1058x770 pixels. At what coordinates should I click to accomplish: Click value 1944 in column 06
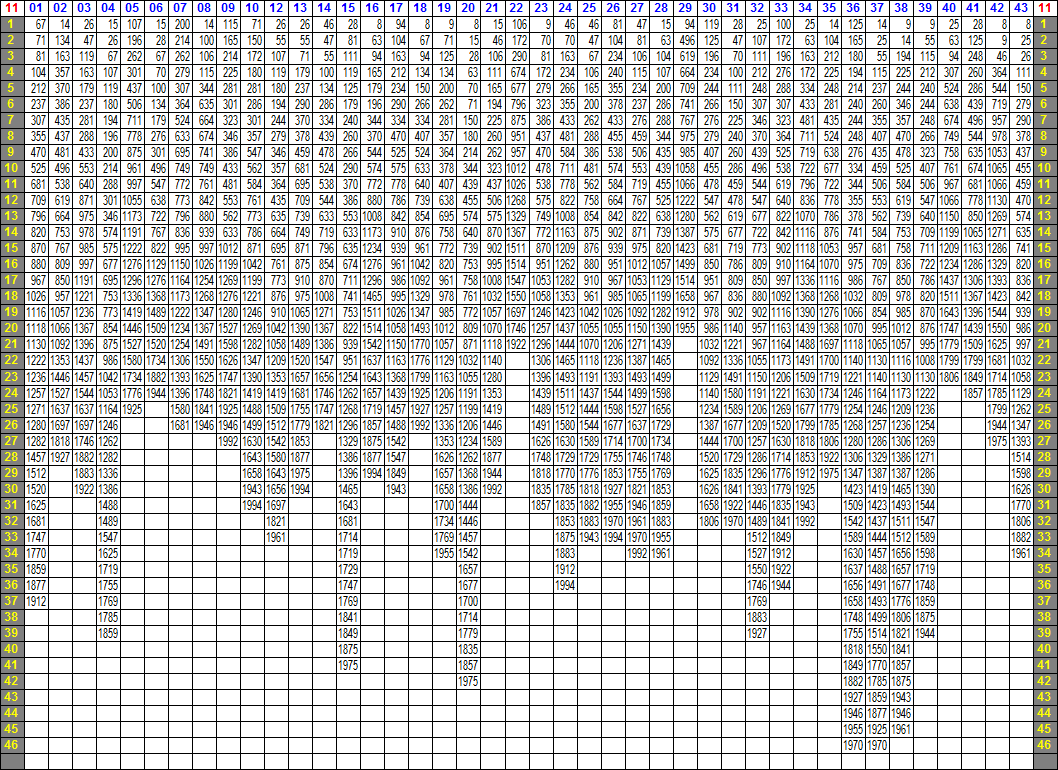click(x=156, y=392)
